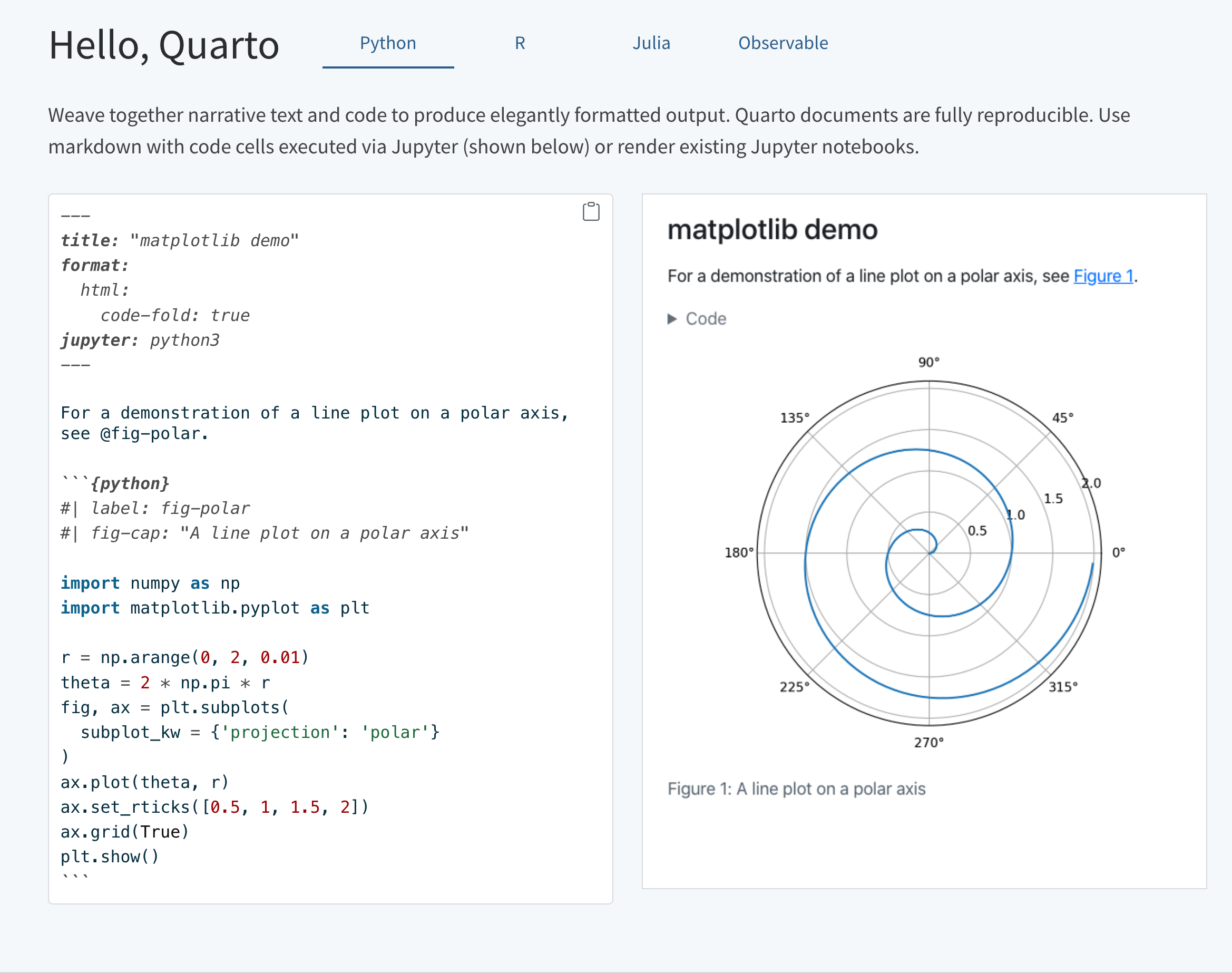
Task: Click the figure caption 'A line plot on a polar axis'
Action: pos(796,789)
